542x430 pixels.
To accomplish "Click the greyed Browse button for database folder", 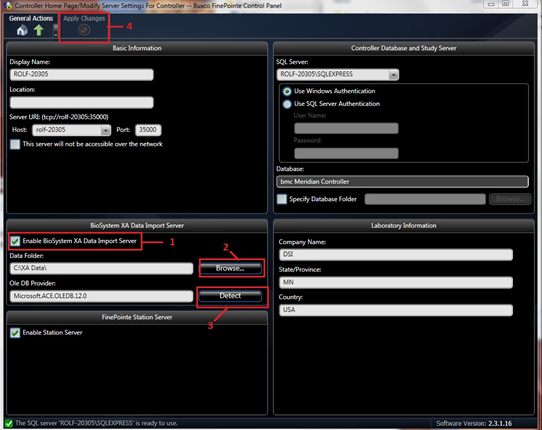I will click(x=510, y=199).
